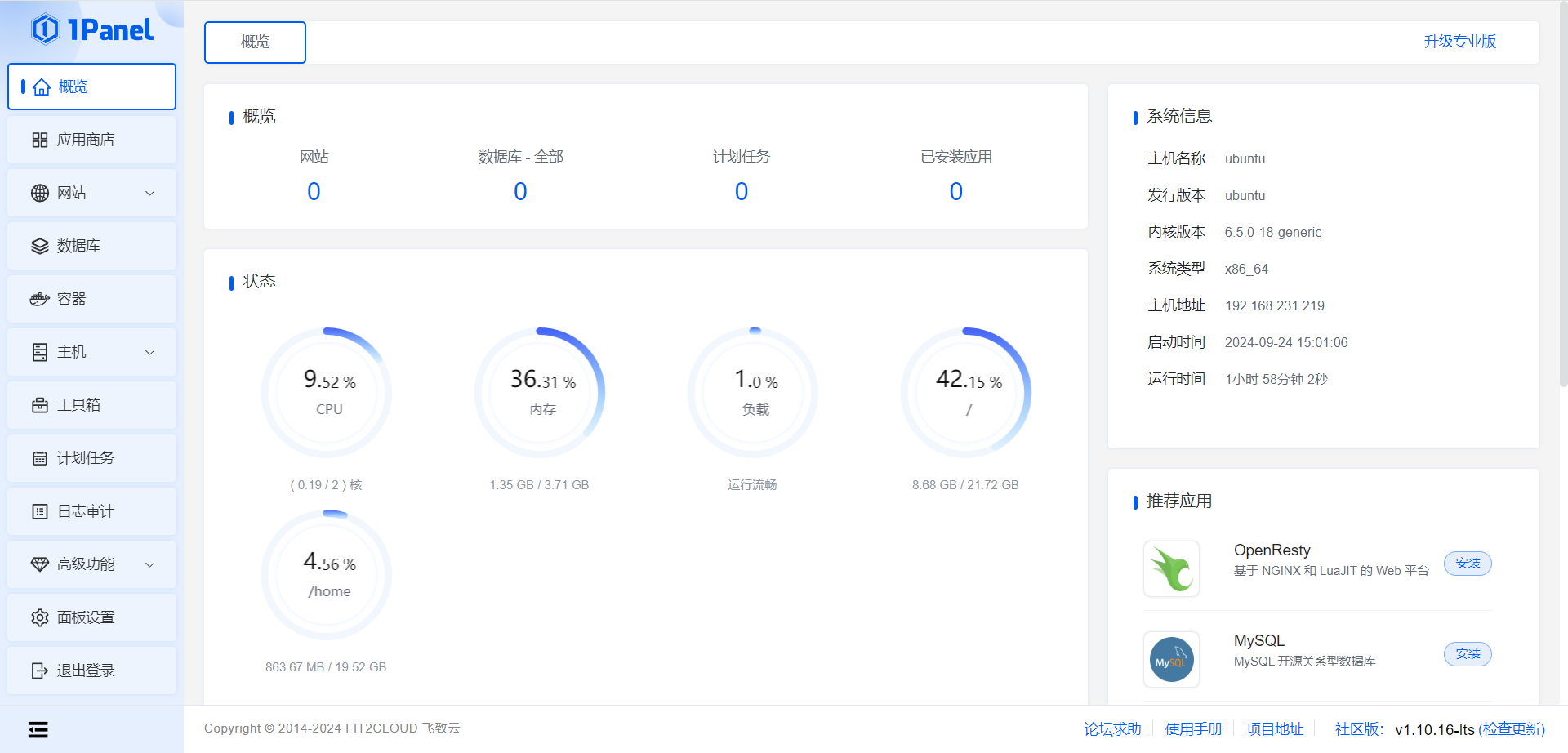1568x753 pixels.
Task: Click the OpenResty app logo
Action: pyautogui.click(x=1171, y=568)
